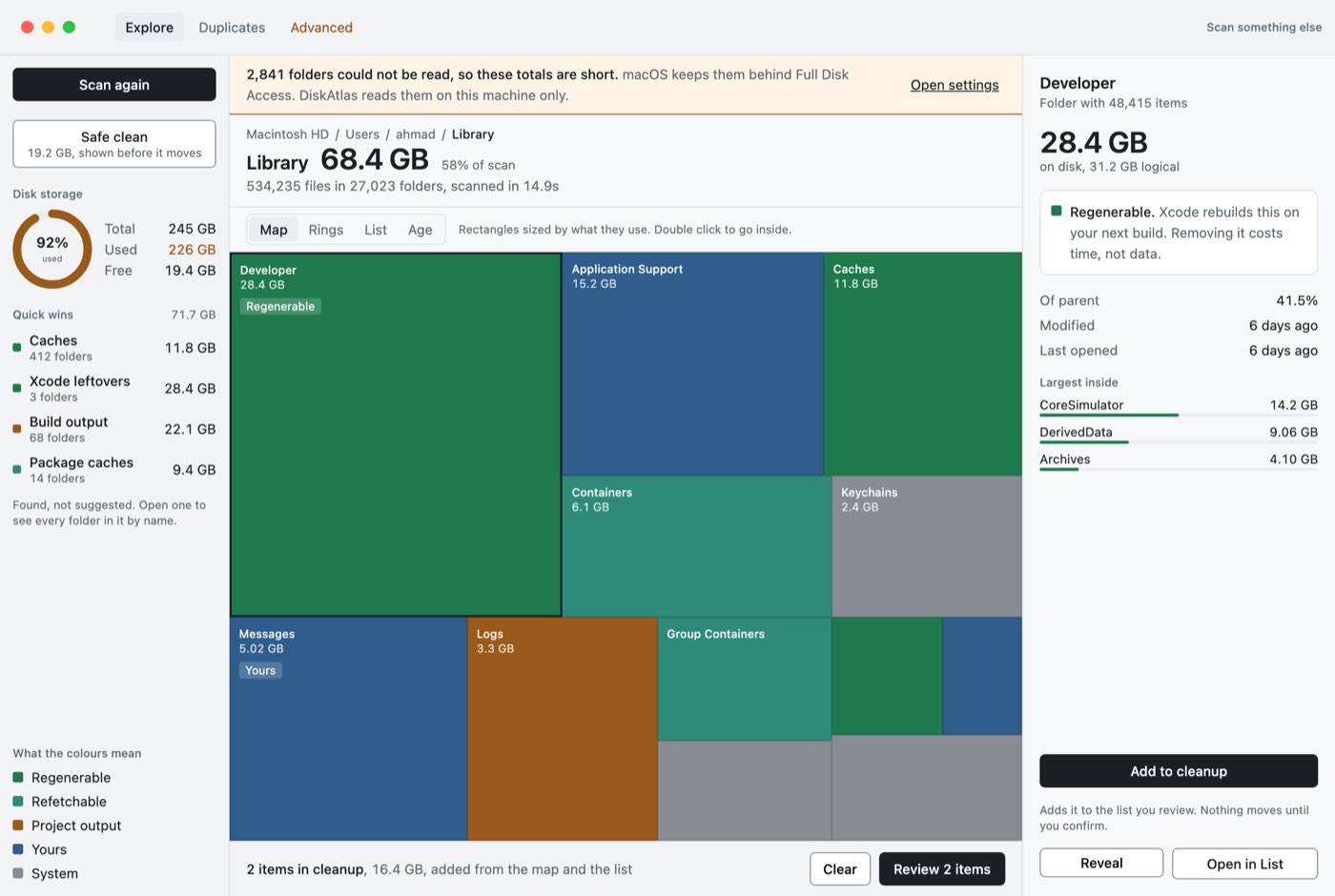
Task: Open the Duplicates tab
Action: coord(232,28)
